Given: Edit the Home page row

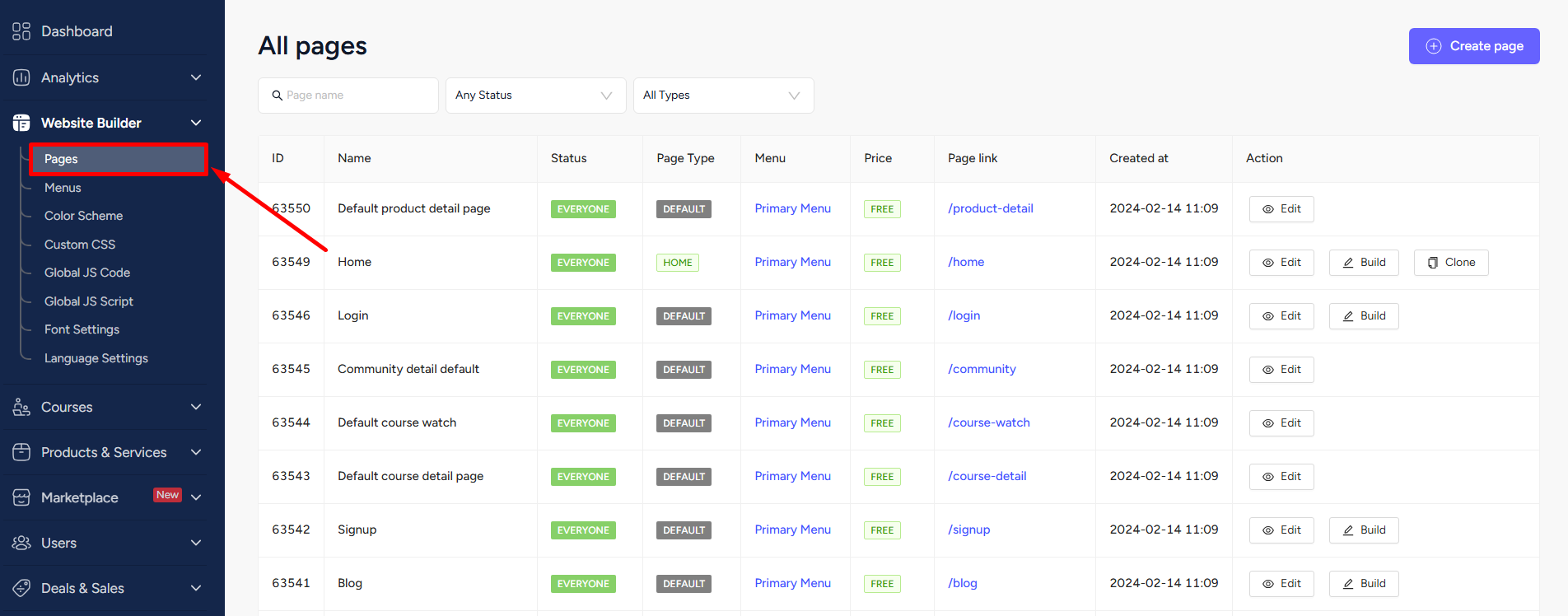Looking at the screenshot, I should [1281, 263].
